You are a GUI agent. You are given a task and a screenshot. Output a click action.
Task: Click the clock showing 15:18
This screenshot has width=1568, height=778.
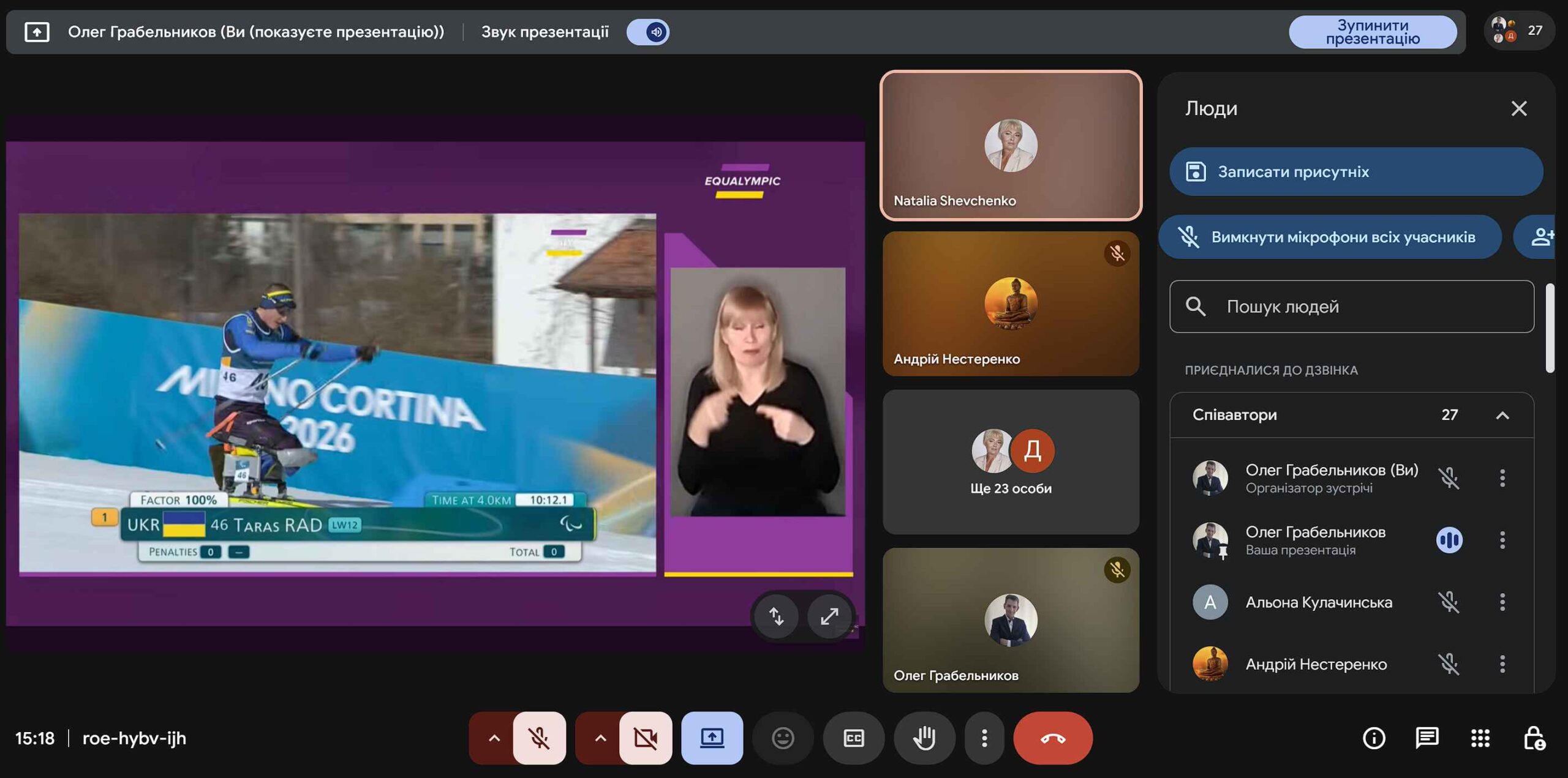click(35, 738)
